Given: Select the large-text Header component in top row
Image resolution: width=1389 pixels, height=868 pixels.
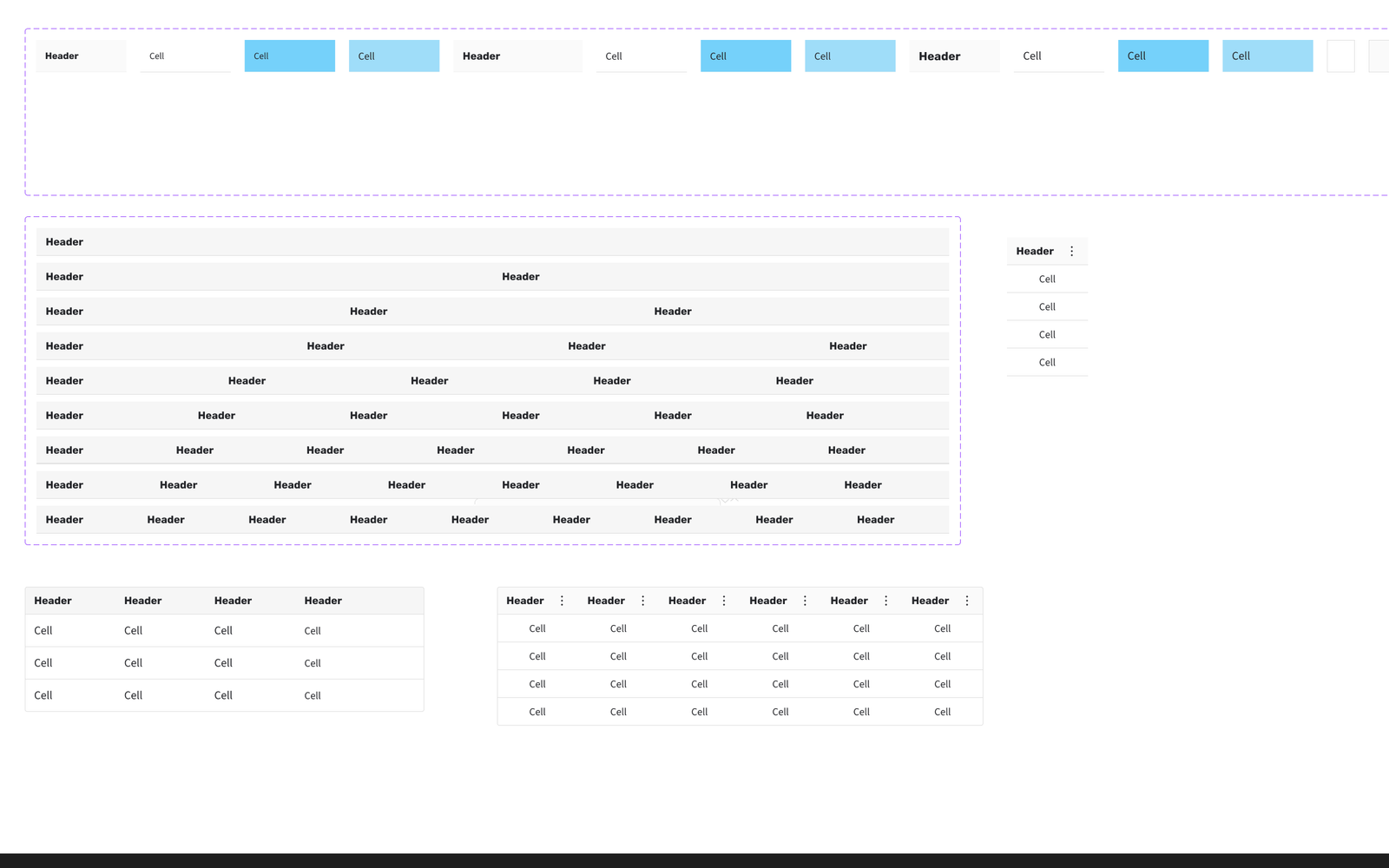Looking at the screenshot, I should click(x=955, y=56).
